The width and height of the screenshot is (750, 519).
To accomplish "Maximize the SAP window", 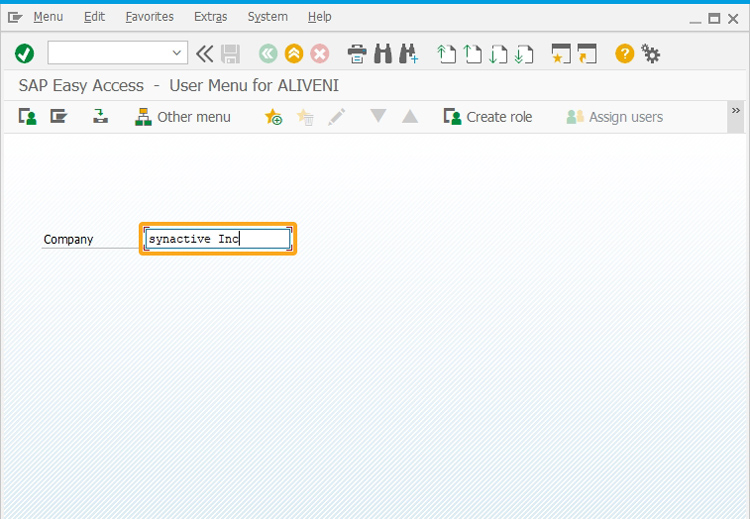I will click(714, 19).
